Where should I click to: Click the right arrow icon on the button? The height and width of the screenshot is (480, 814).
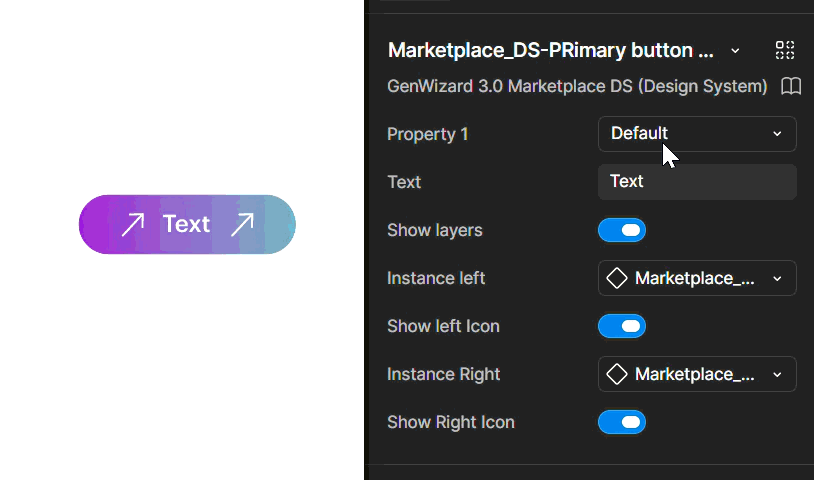(x=242, y=225)
